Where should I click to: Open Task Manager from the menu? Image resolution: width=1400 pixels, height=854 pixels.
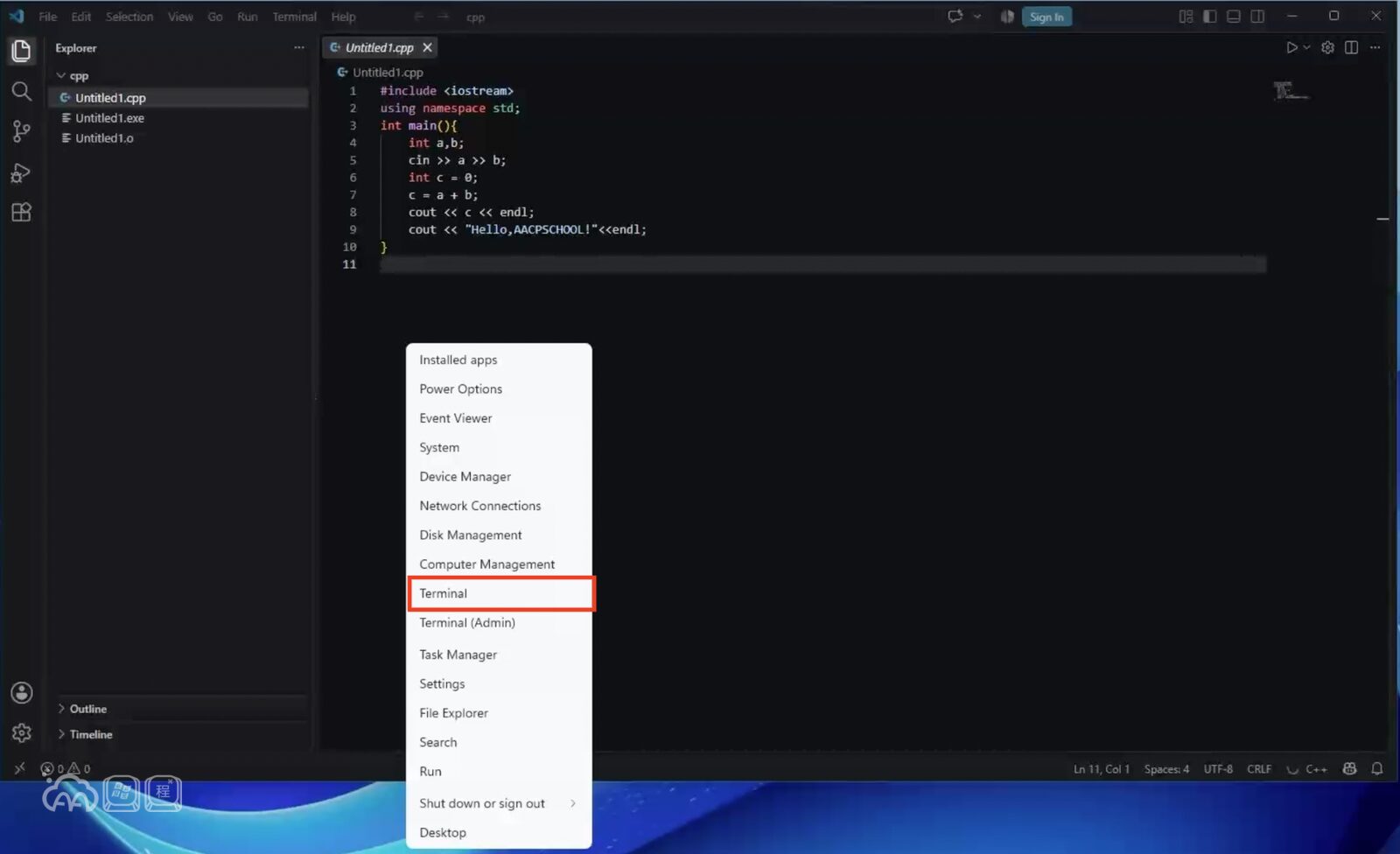pos(499,654)
